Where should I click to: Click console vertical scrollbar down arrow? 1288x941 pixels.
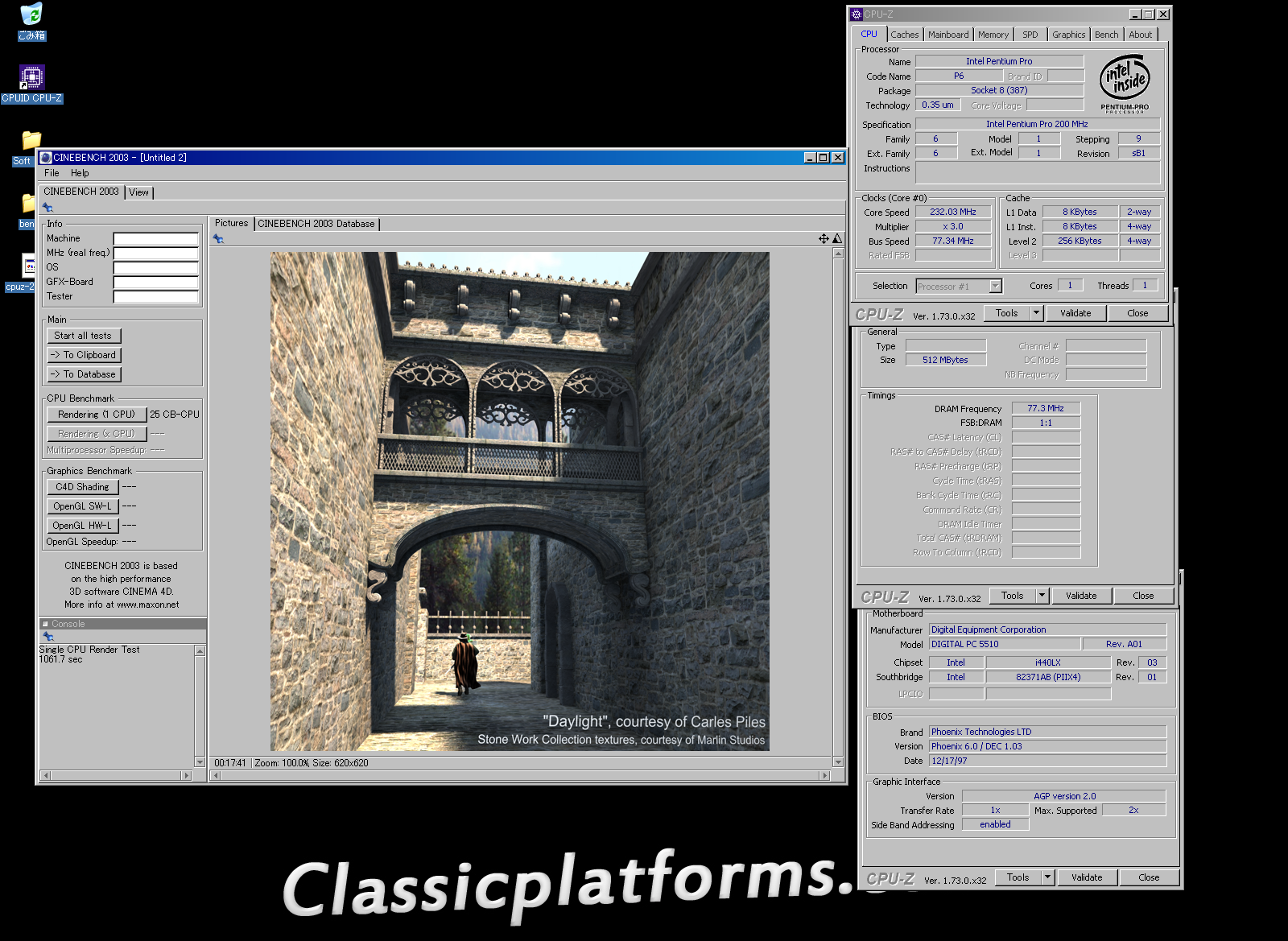pyautogui.click(x=200, y=761)
